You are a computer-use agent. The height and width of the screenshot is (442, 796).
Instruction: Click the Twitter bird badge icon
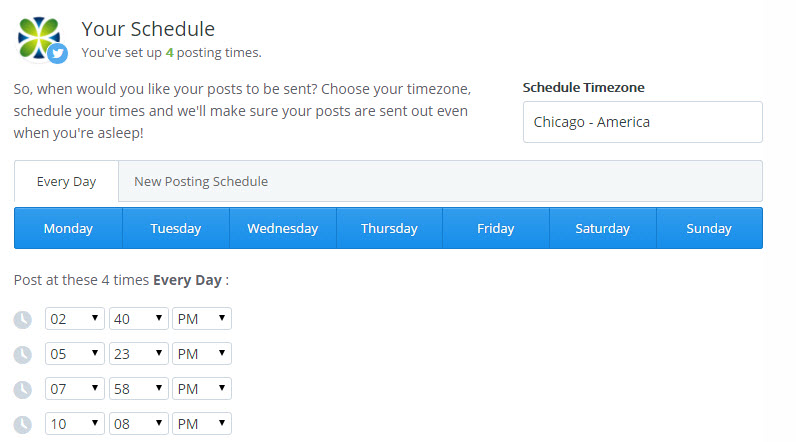(x=57, y=53)
